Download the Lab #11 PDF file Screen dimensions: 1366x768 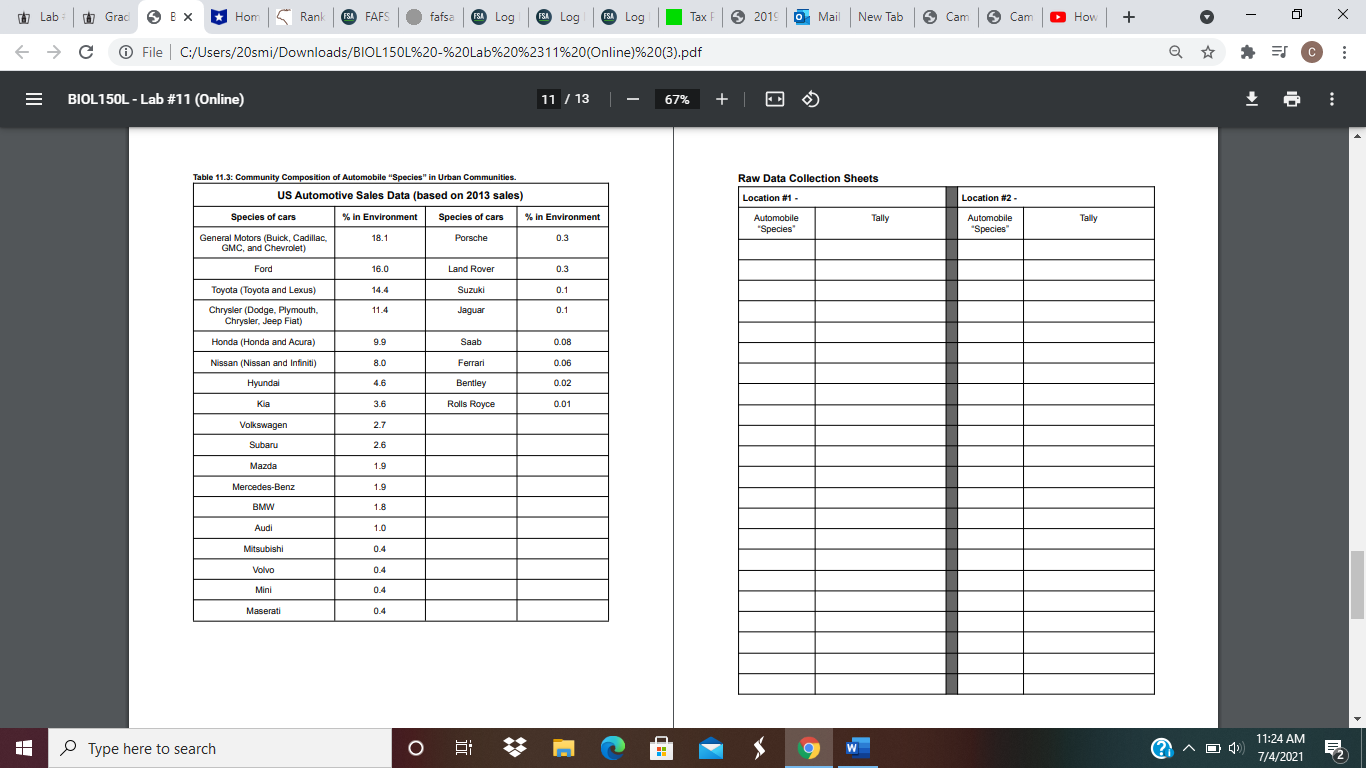pos(1251,99)
